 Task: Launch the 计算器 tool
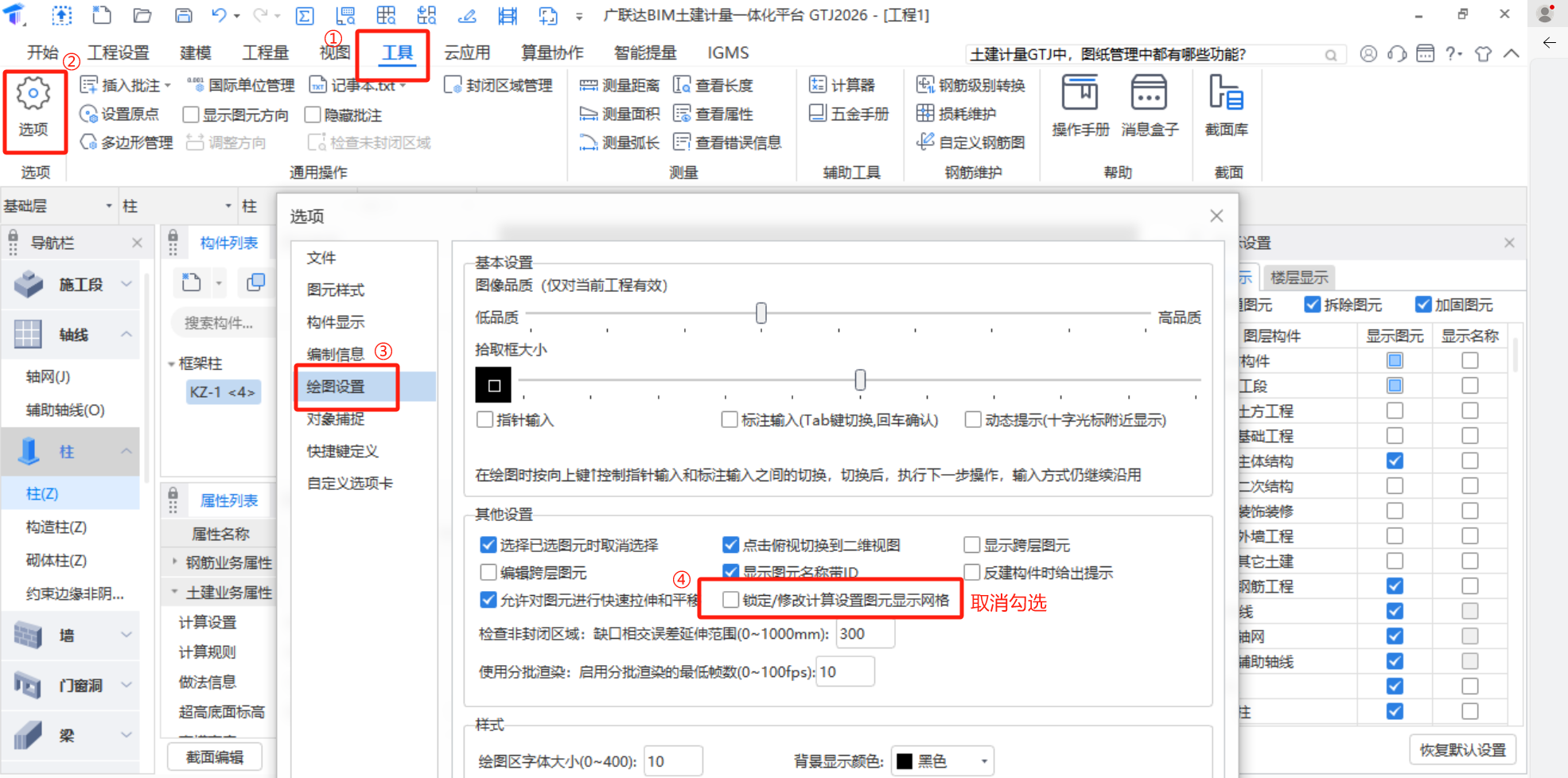(x=842, y=84)
